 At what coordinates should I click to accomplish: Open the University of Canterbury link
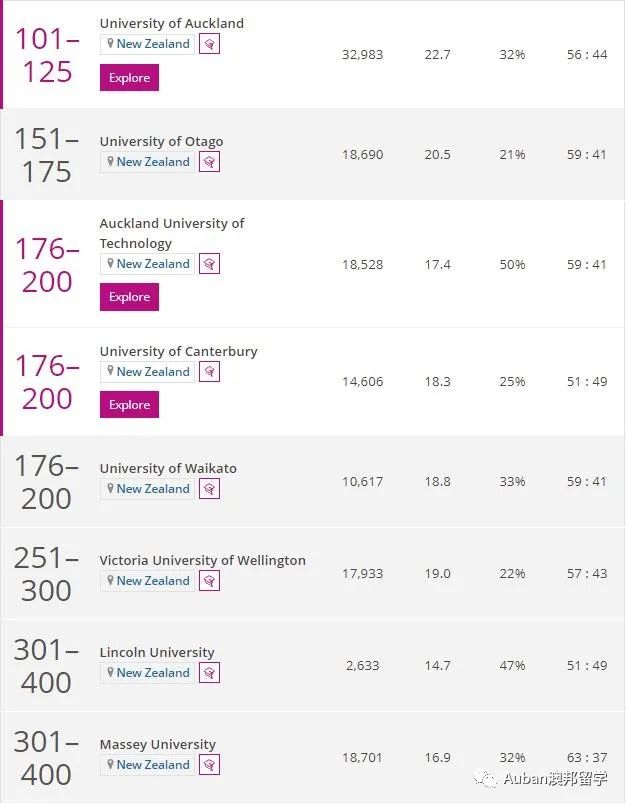click(178, 351)
